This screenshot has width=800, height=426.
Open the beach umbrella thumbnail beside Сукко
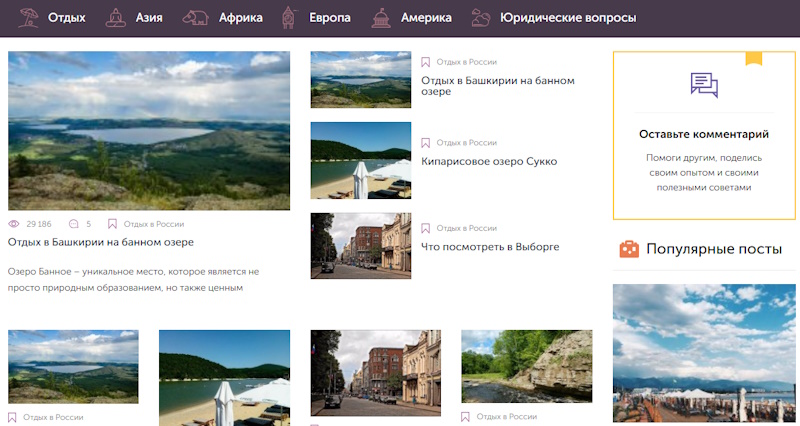pyautogui.click(x=361, y=160)
